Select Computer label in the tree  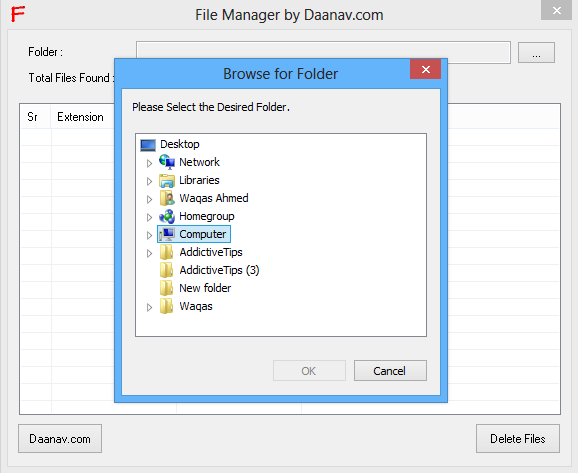(x=203, y=234)
